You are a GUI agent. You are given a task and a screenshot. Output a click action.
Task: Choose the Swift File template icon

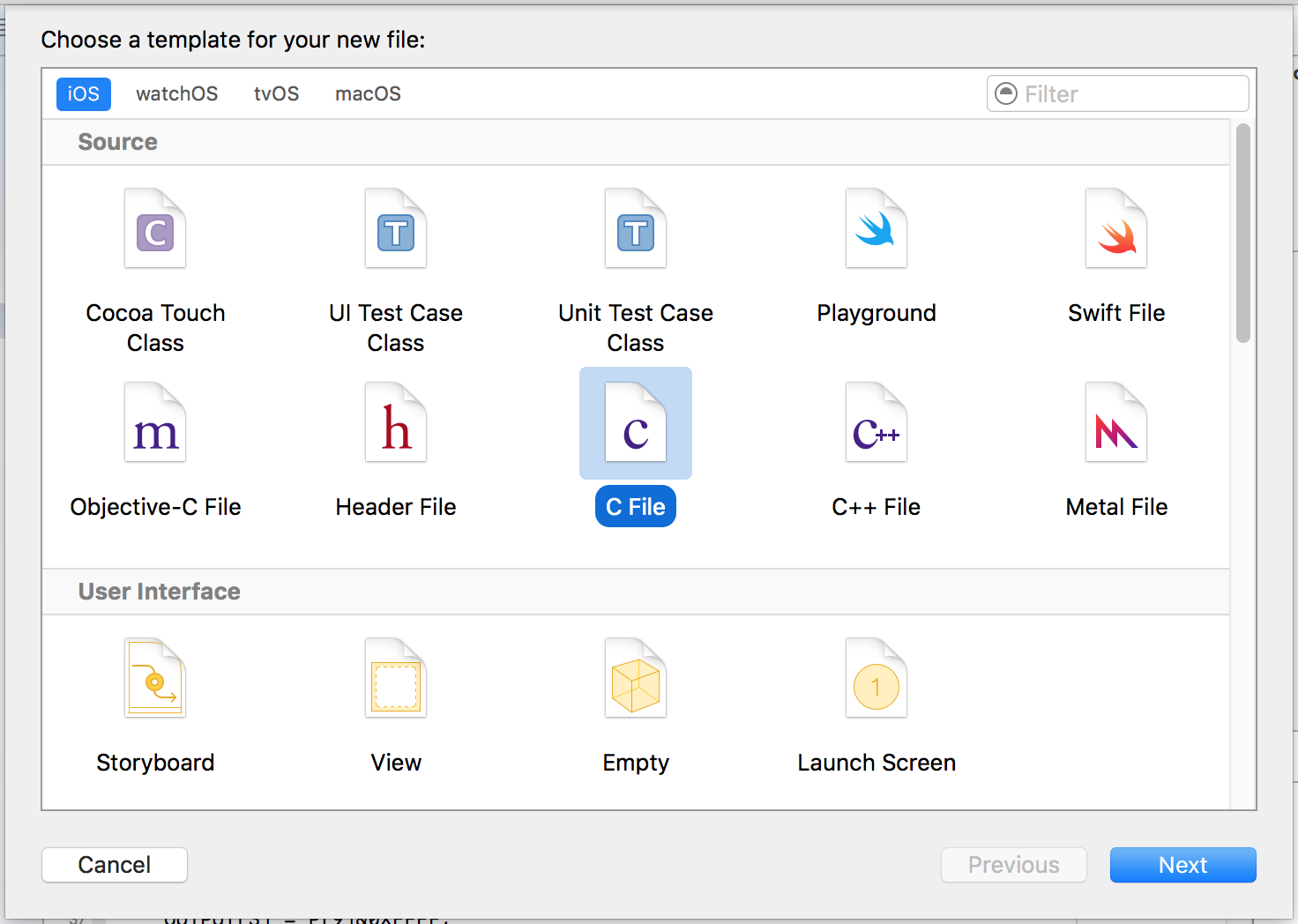1116,228
